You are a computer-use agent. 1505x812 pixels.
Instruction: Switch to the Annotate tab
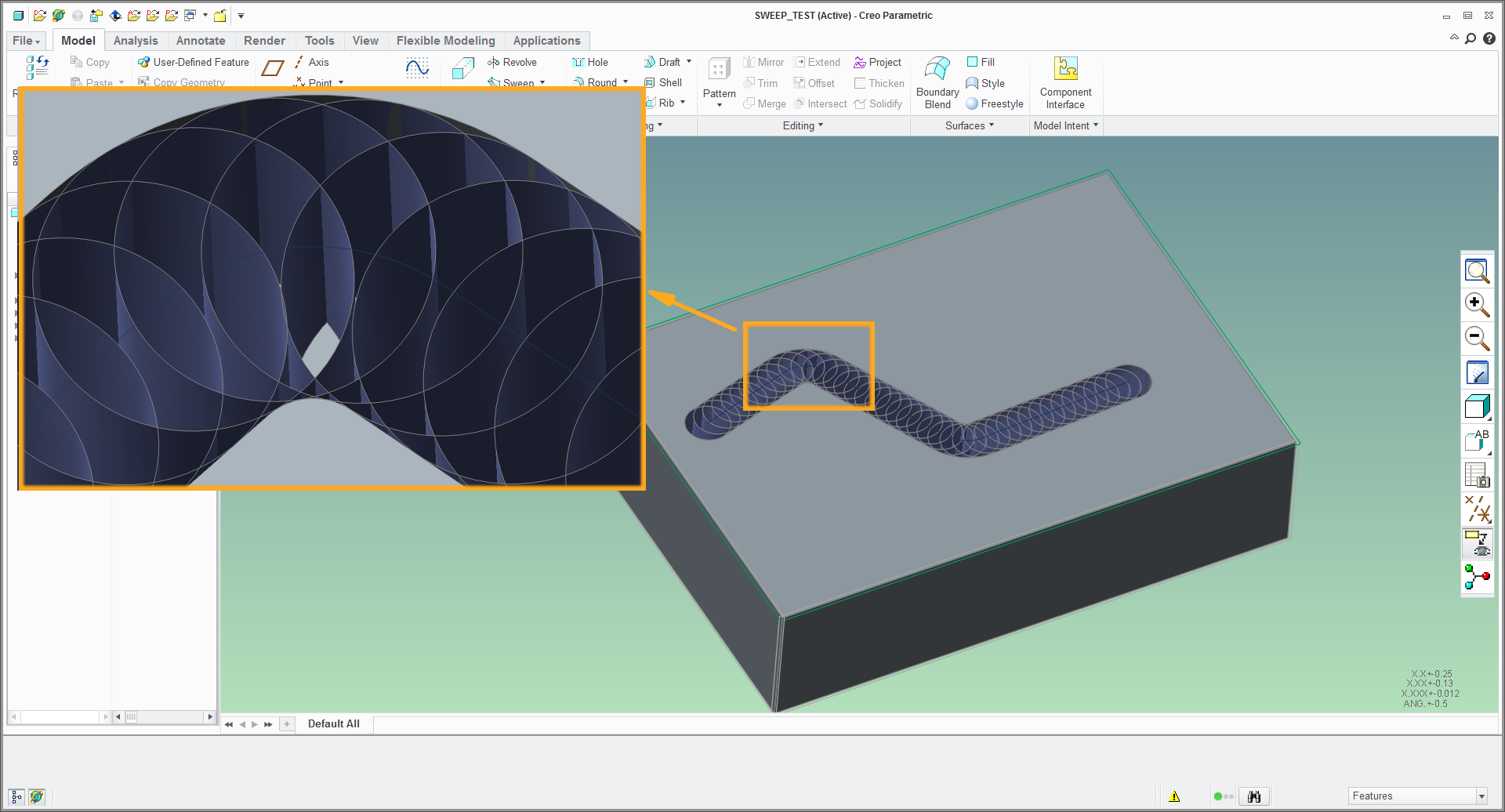[201, 41]
